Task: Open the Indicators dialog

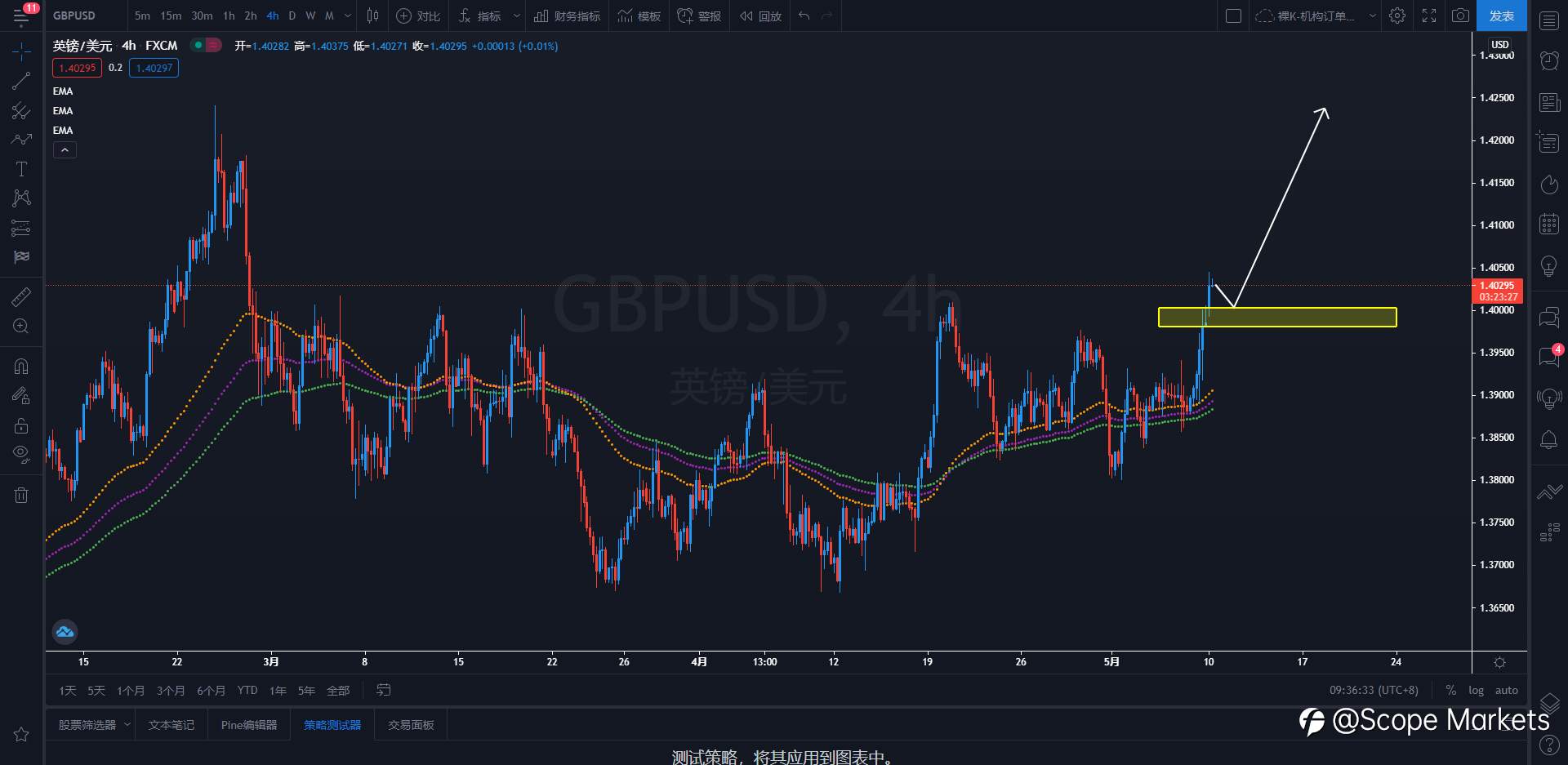Action: [480, 16]
